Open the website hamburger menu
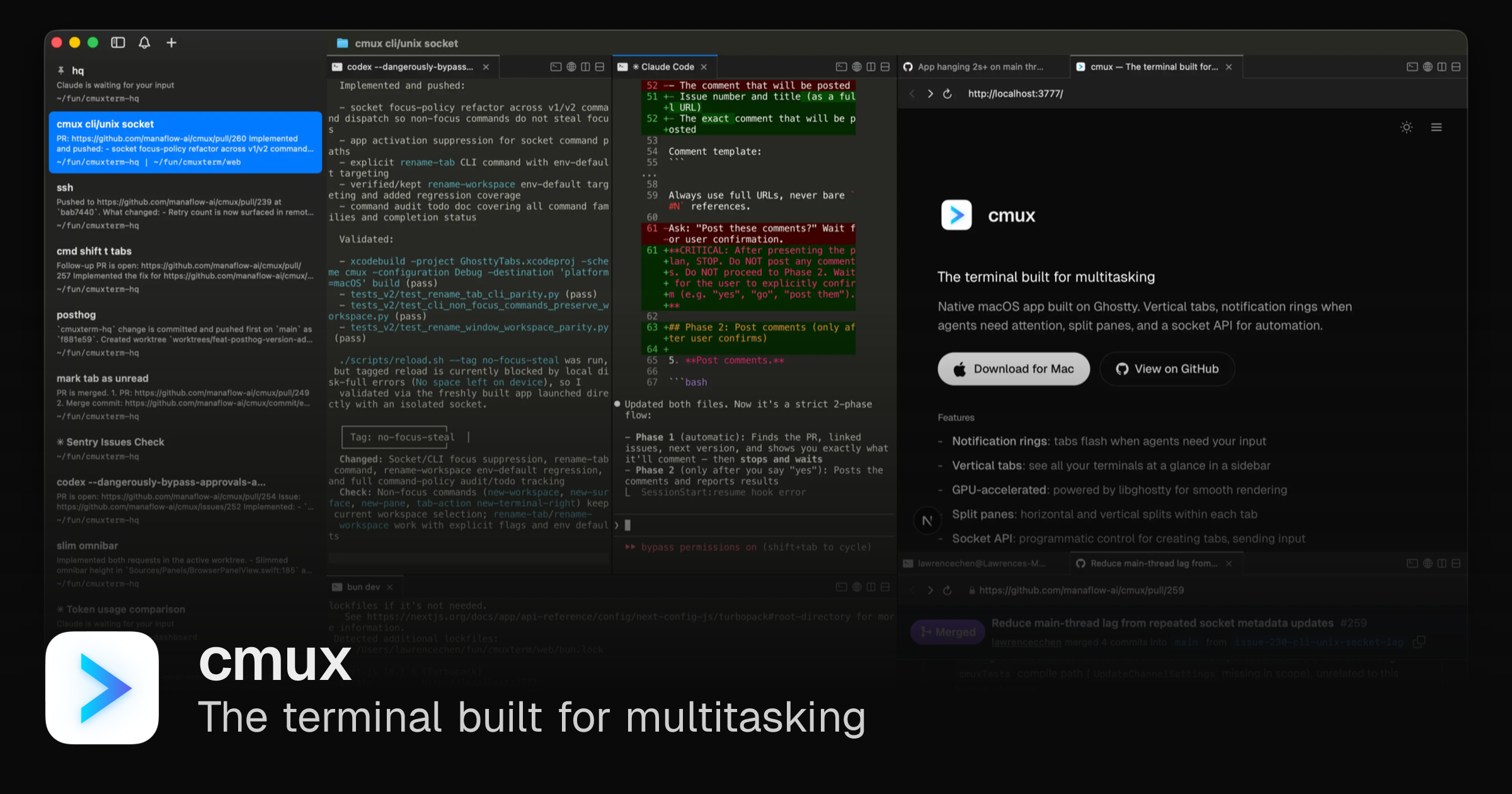This screenshot has height=794, width=1512. pyautogui.click(x=1436, y=127)
